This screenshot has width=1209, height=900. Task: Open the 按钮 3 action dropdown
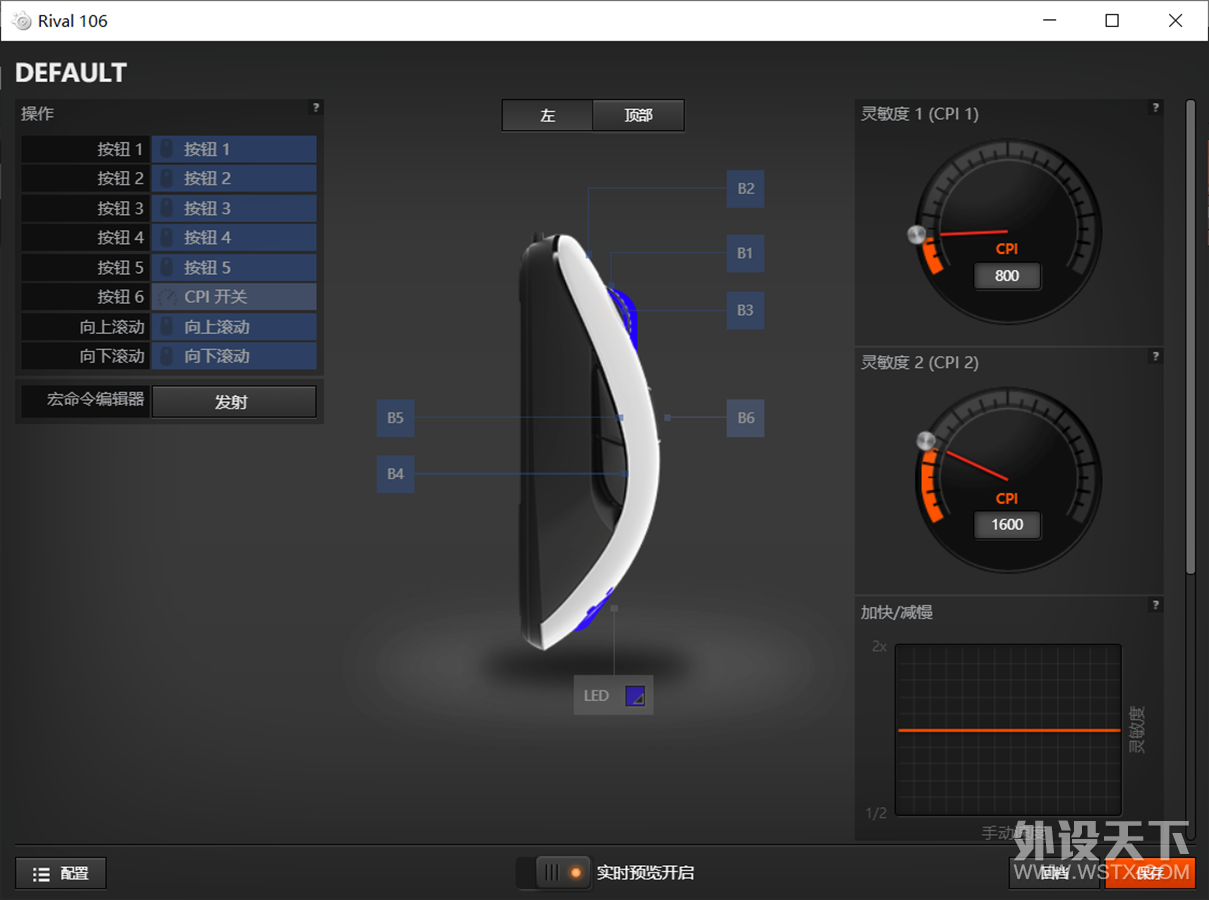[x=234, y=208]
